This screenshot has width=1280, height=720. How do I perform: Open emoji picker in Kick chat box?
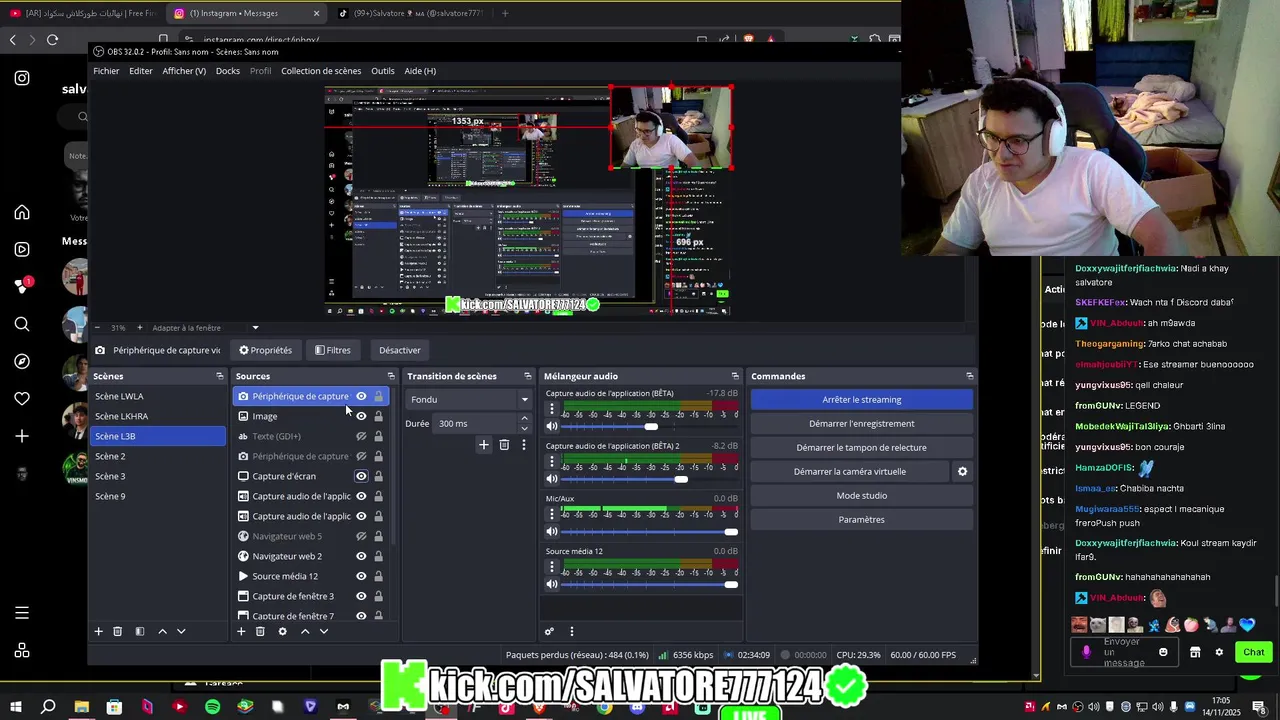(1163, 652)
